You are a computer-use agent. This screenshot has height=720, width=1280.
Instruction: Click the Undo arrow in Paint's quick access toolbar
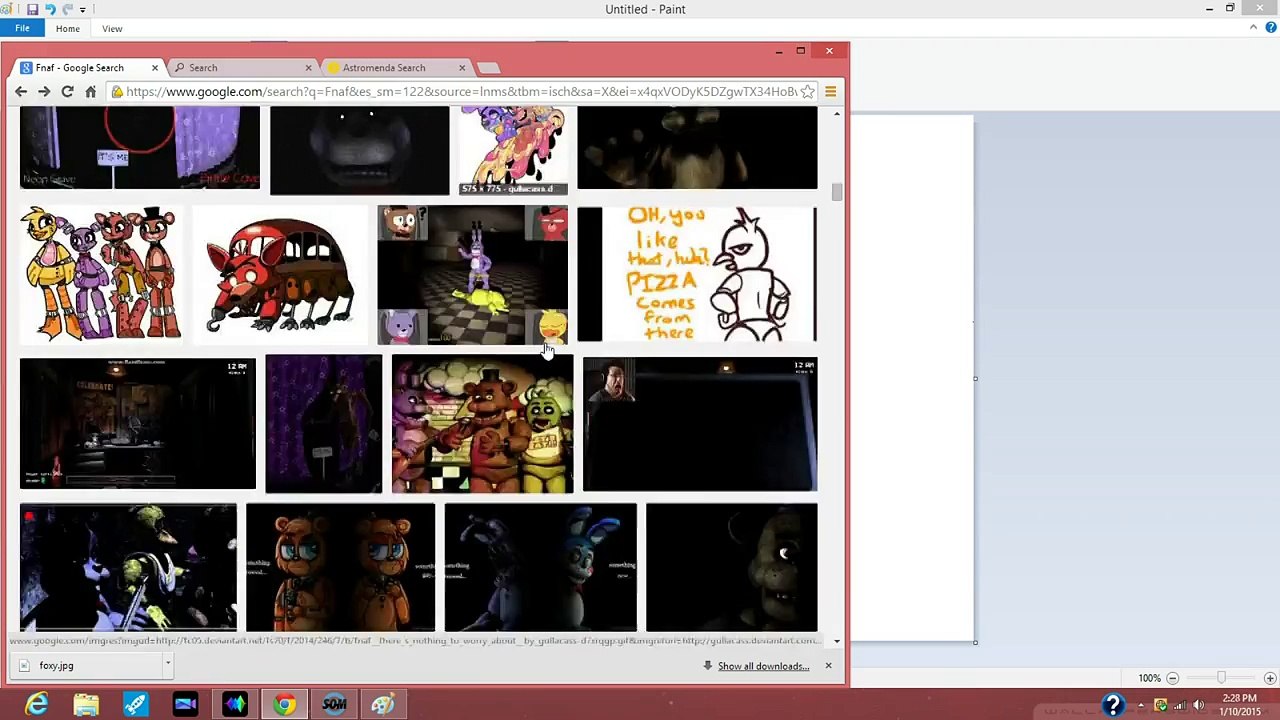tap(50, 9)
